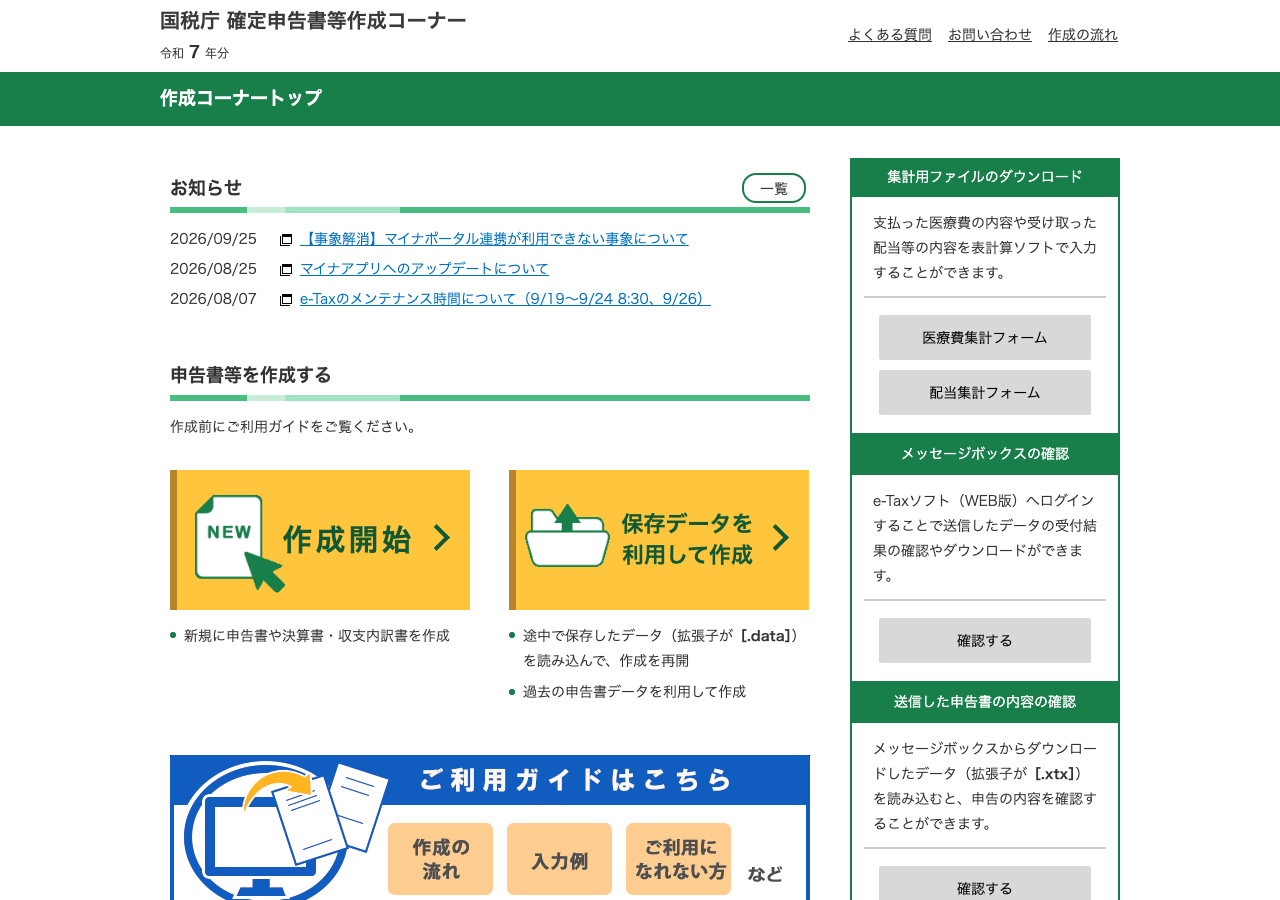Click the 作成開始 text on the yellow banner
This screenshot has height=900, width=1280.
pyautogui.click(x=347, y=540)
